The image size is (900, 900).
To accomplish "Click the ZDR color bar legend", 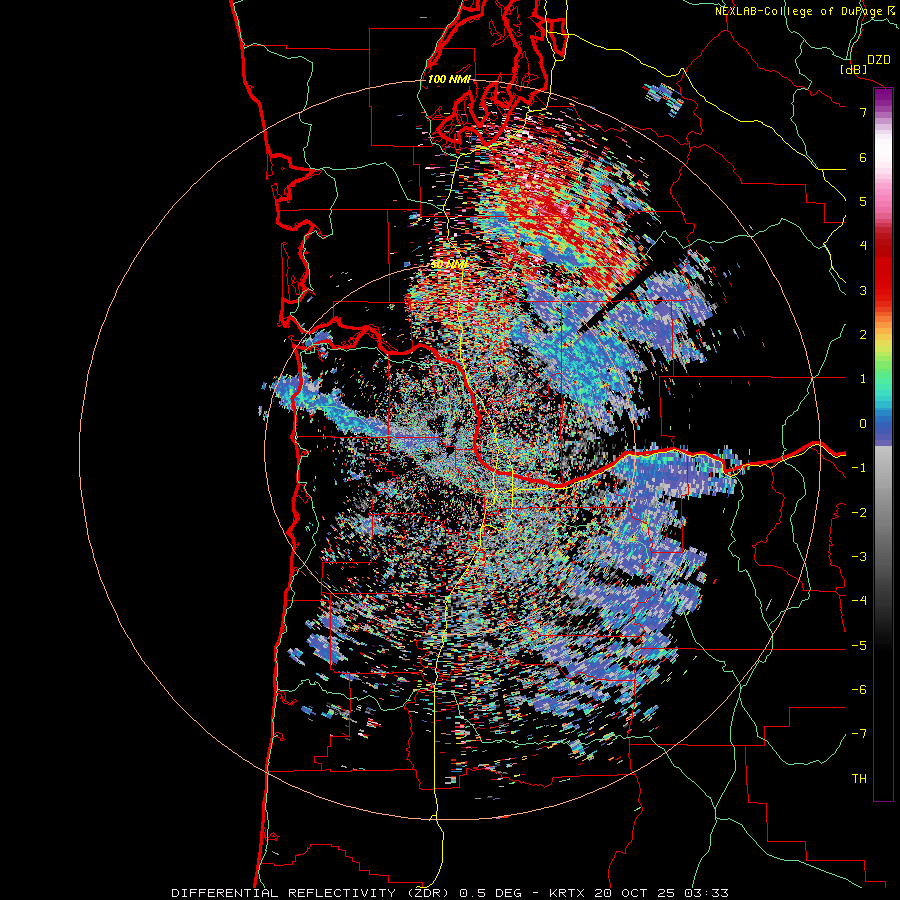I will click(883, 444).
